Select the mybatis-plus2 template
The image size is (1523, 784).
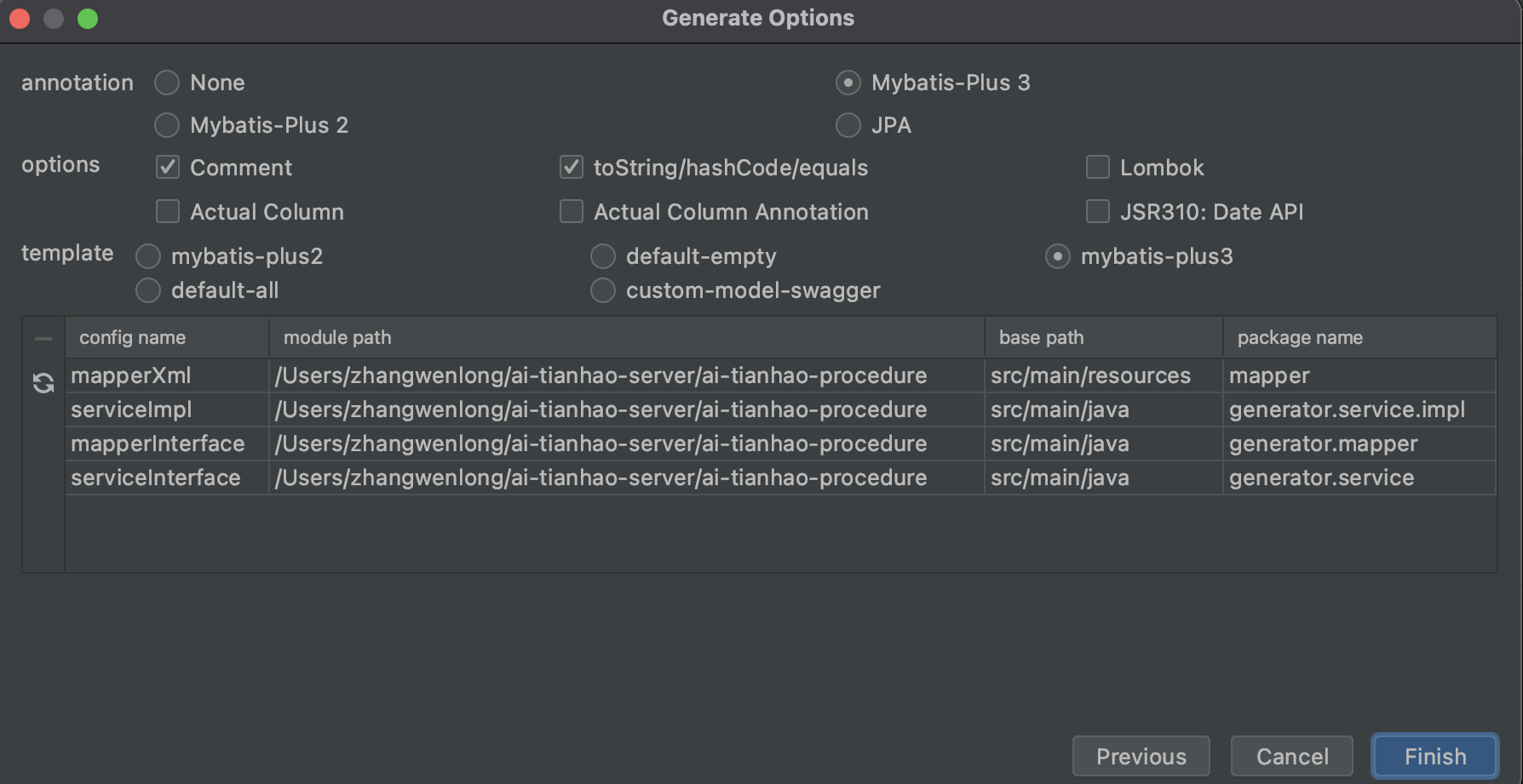148,256
